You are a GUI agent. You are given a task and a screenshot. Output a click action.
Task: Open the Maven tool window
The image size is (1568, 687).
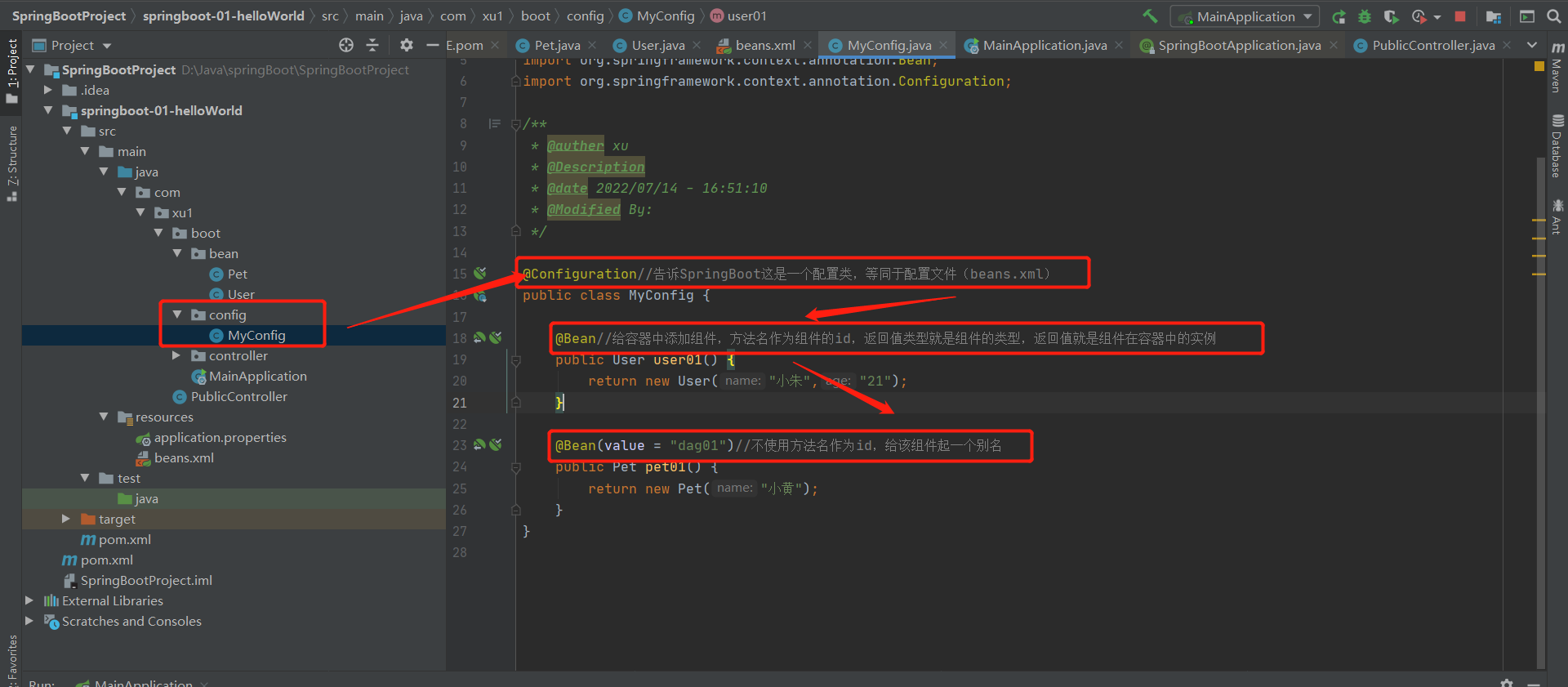1557,67
